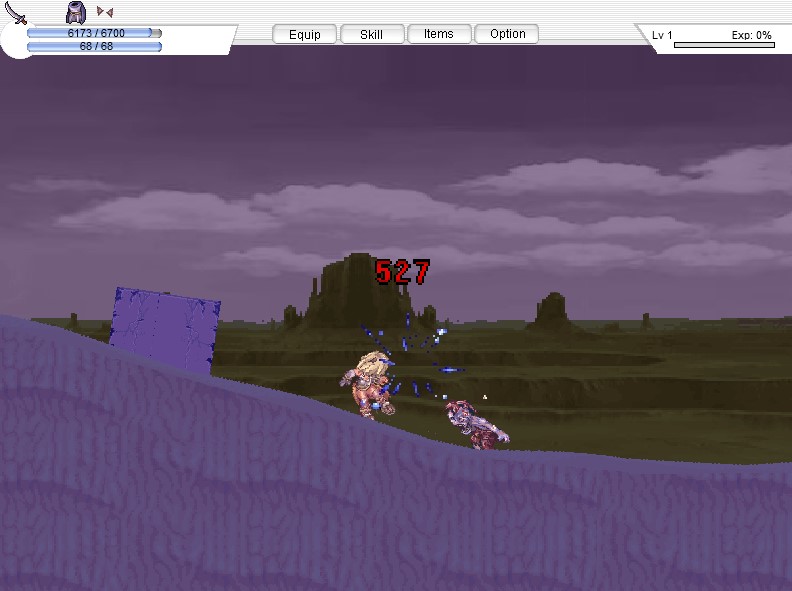
Task: Open the Equip menu
Action: coord(305,34)
